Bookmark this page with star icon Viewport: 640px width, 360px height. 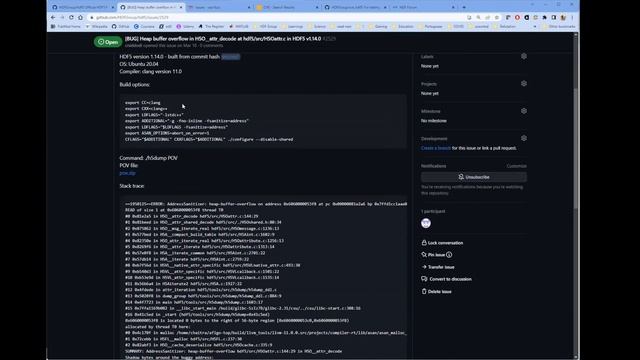[x=497, y=18]
